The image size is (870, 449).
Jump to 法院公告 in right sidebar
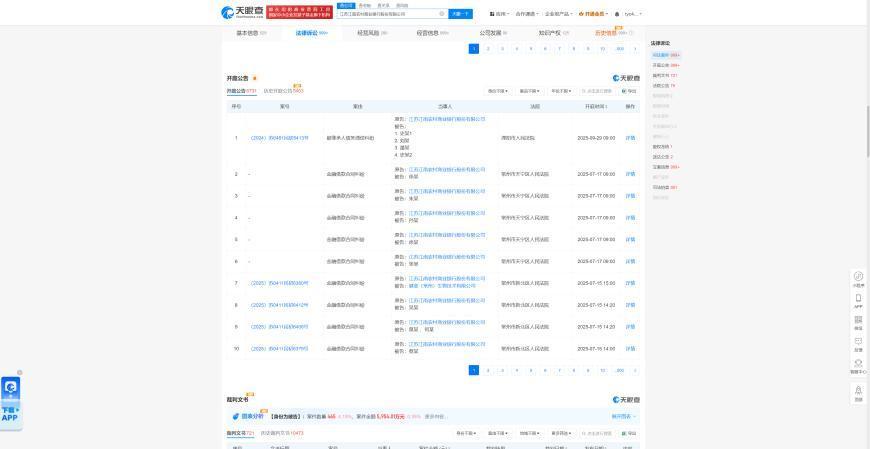[664, 85]
